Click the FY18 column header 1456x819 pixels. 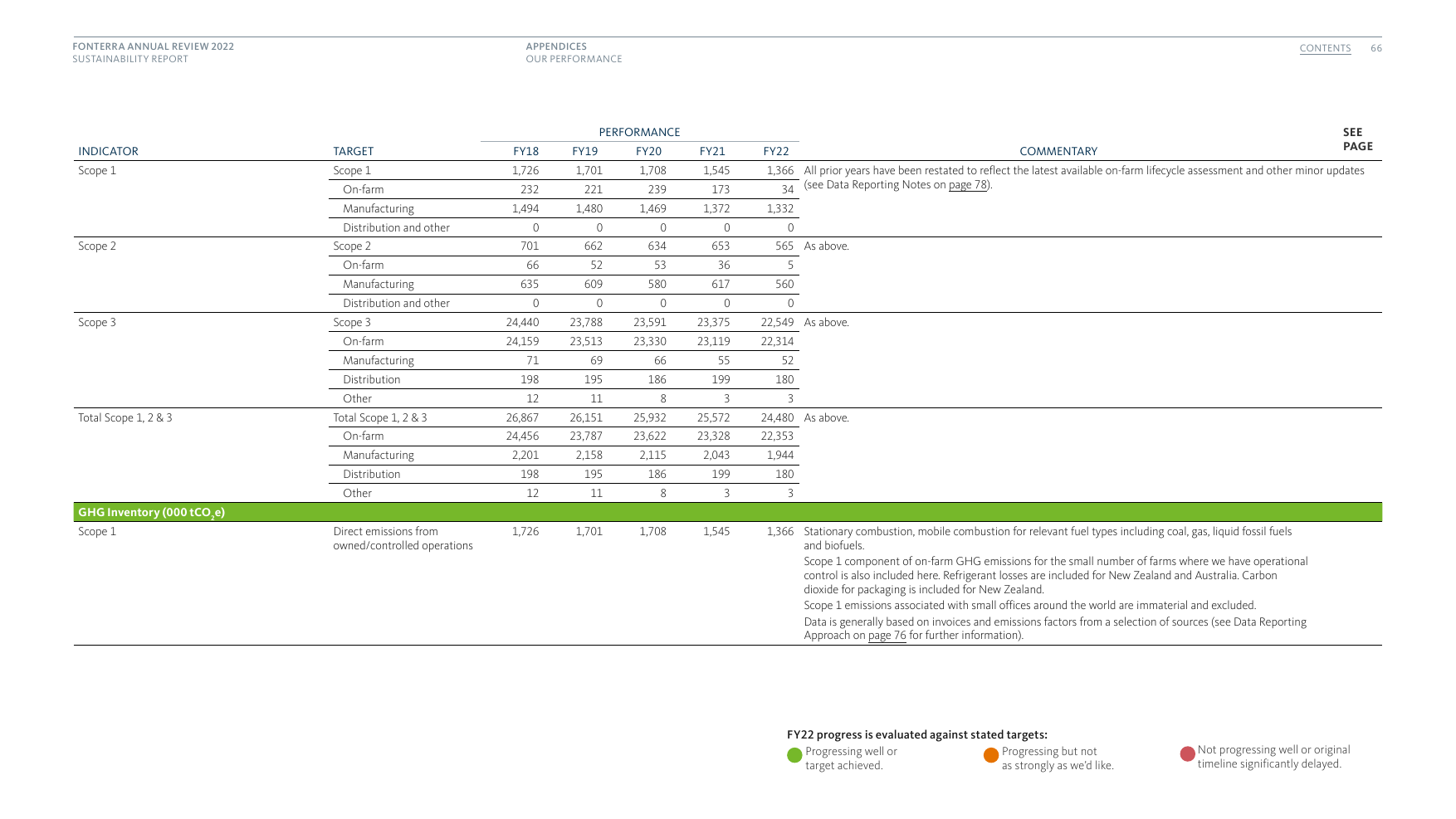click(x=525, y=151)
